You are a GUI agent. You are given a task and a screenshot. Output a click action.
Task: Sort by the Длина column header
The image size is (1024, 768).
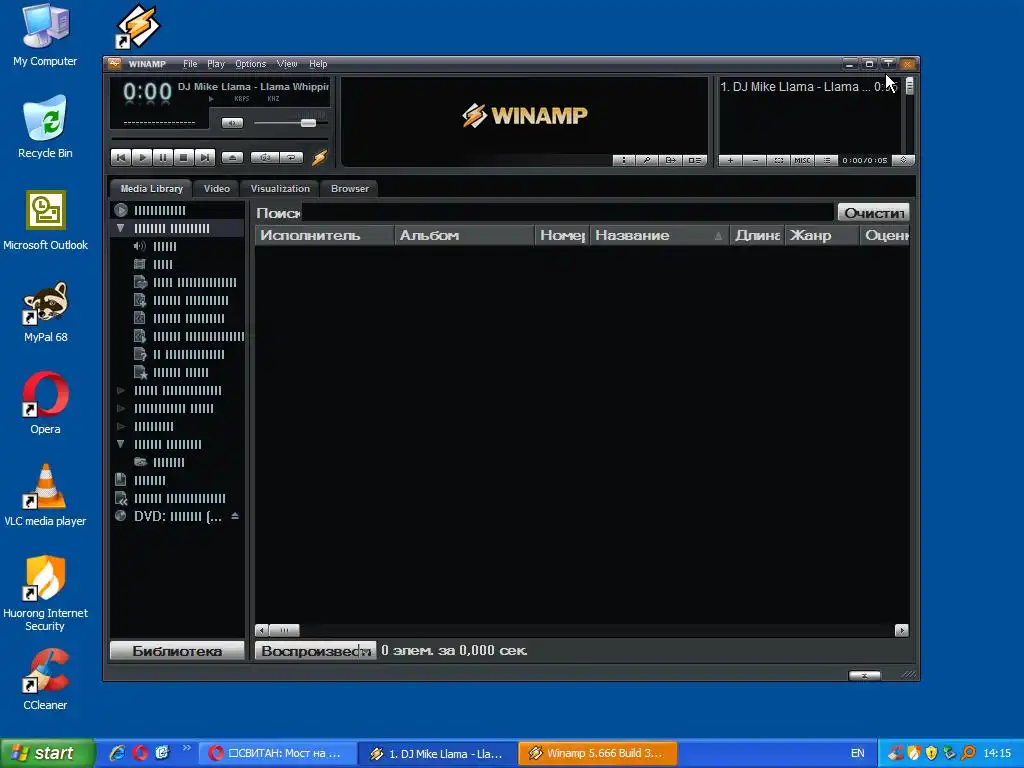click(x=757, y=235)
